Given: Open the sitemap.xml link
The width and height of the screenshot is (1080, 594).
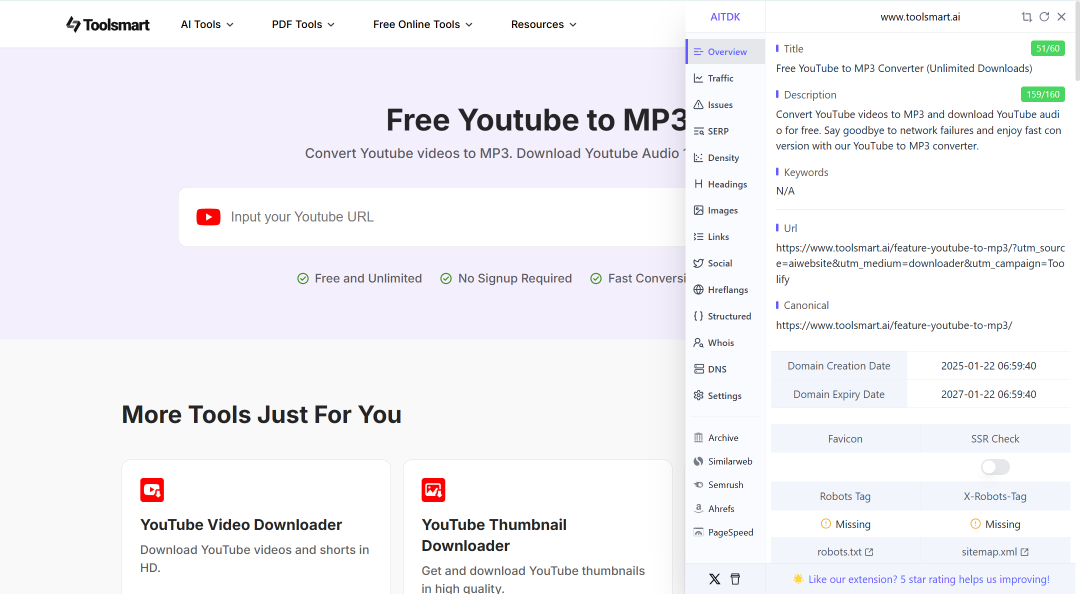Looking at the screenshot, I should click(995, 552).
